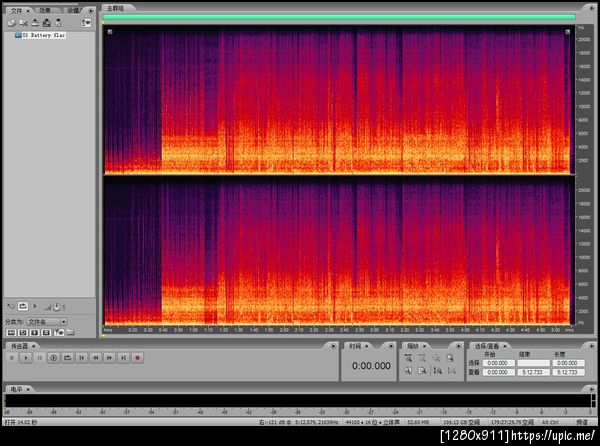
Task: Open the 传送器 transport panel flyout menu
Action: click(333, 346)
